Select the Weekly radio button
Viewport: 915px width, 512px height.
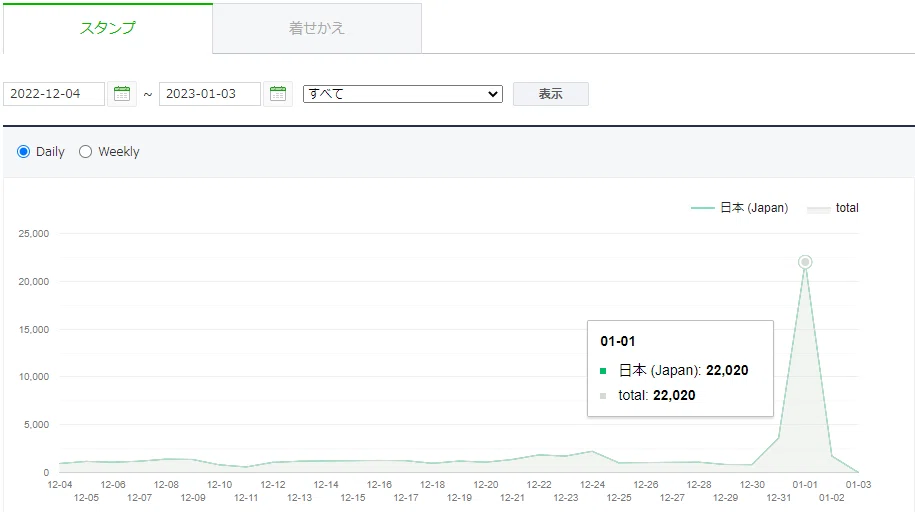(85, 152)
